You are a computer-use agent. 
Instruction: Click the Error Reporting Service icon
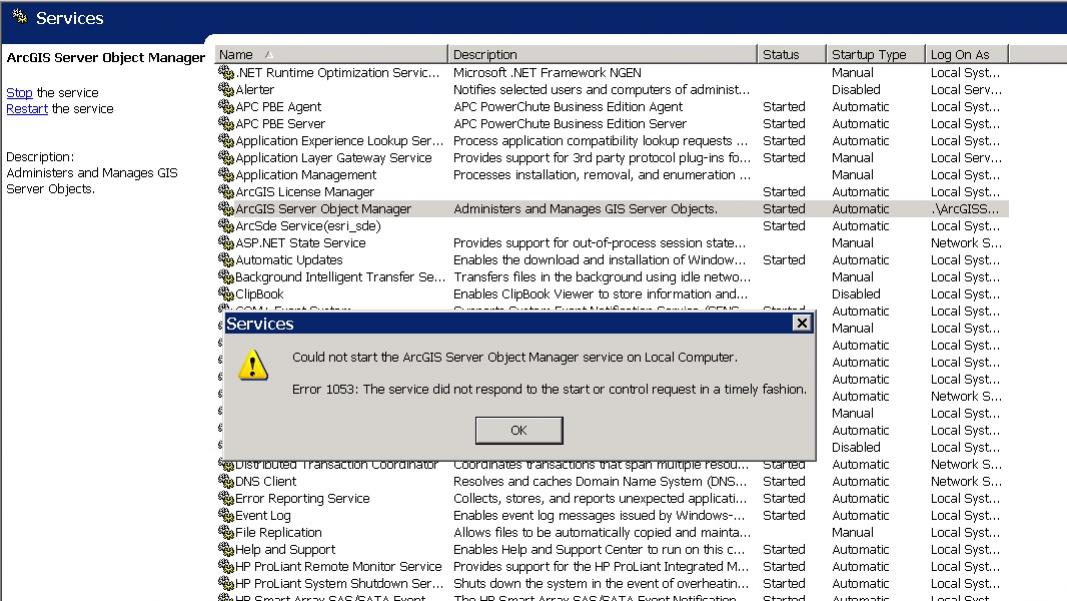[x=226, y=498]
